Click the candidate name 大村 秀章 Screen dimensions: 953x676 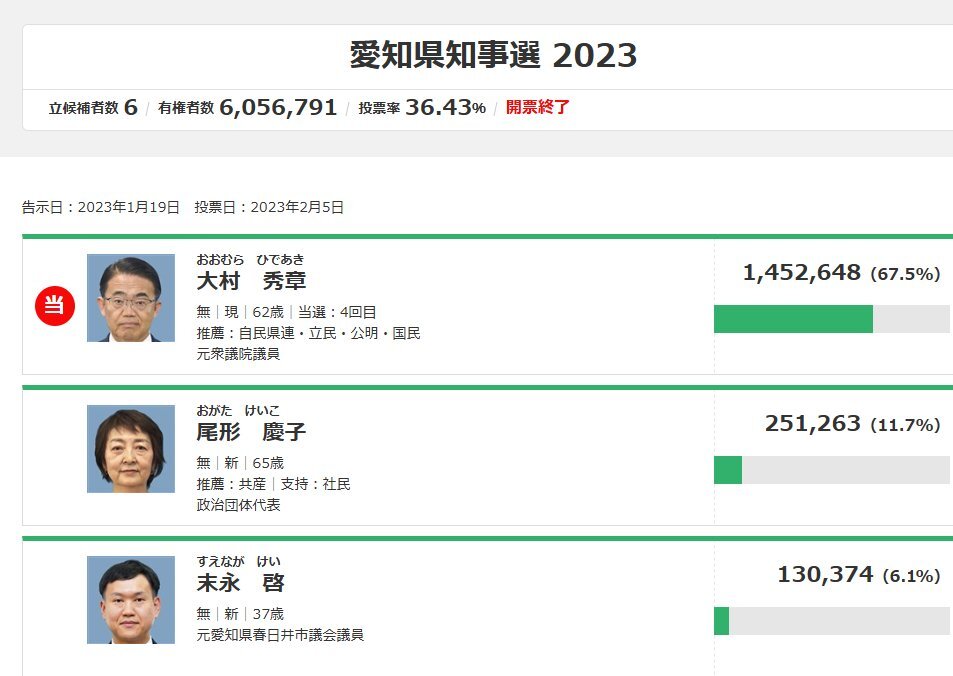pos(251,281)
